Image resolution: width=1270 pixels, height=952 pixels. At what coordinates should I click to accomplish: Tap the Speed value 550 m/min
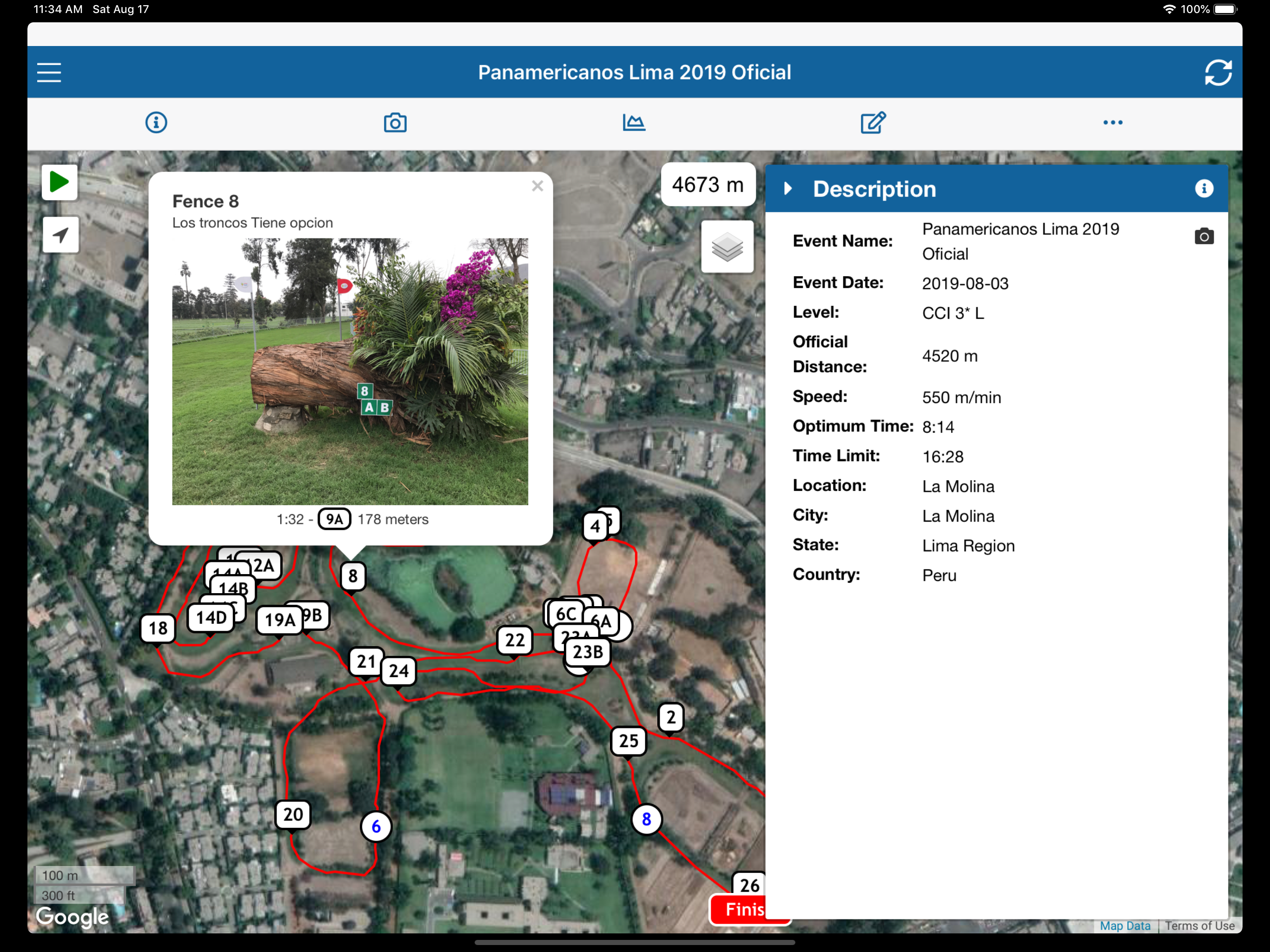pyautogui.click(x=962, y=397)
